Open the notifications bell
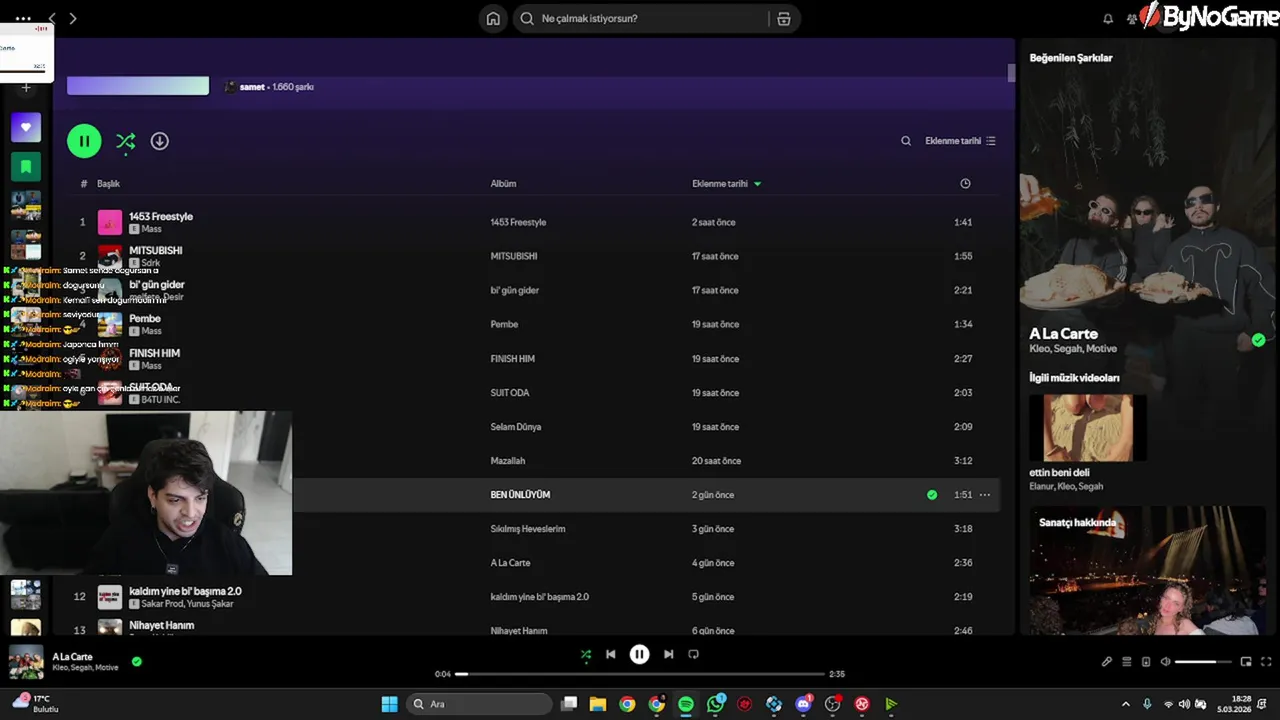The width and height of the screenshot is (1280, 720). coord(1108,18)
